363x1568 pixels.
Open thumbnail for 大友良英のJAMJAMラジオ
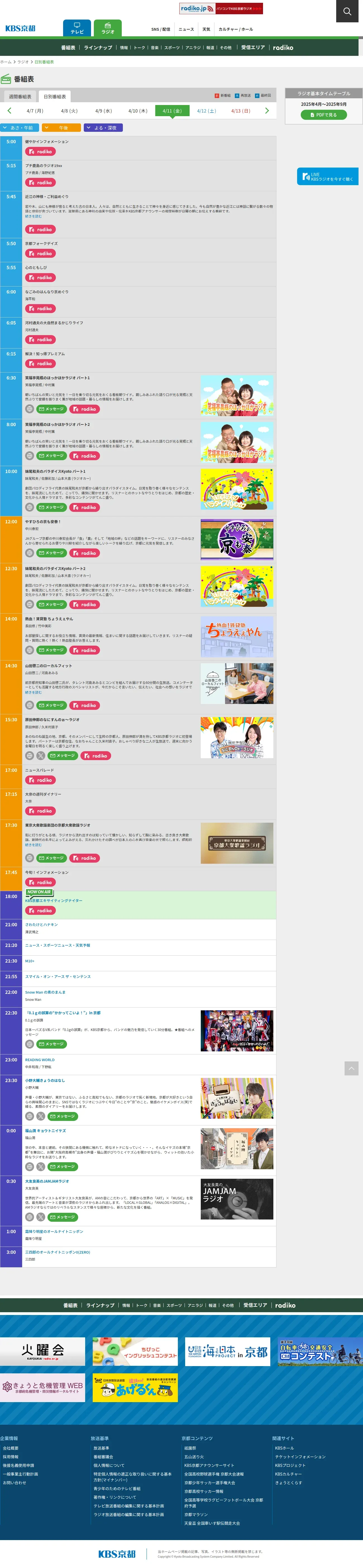(237, 1199)
